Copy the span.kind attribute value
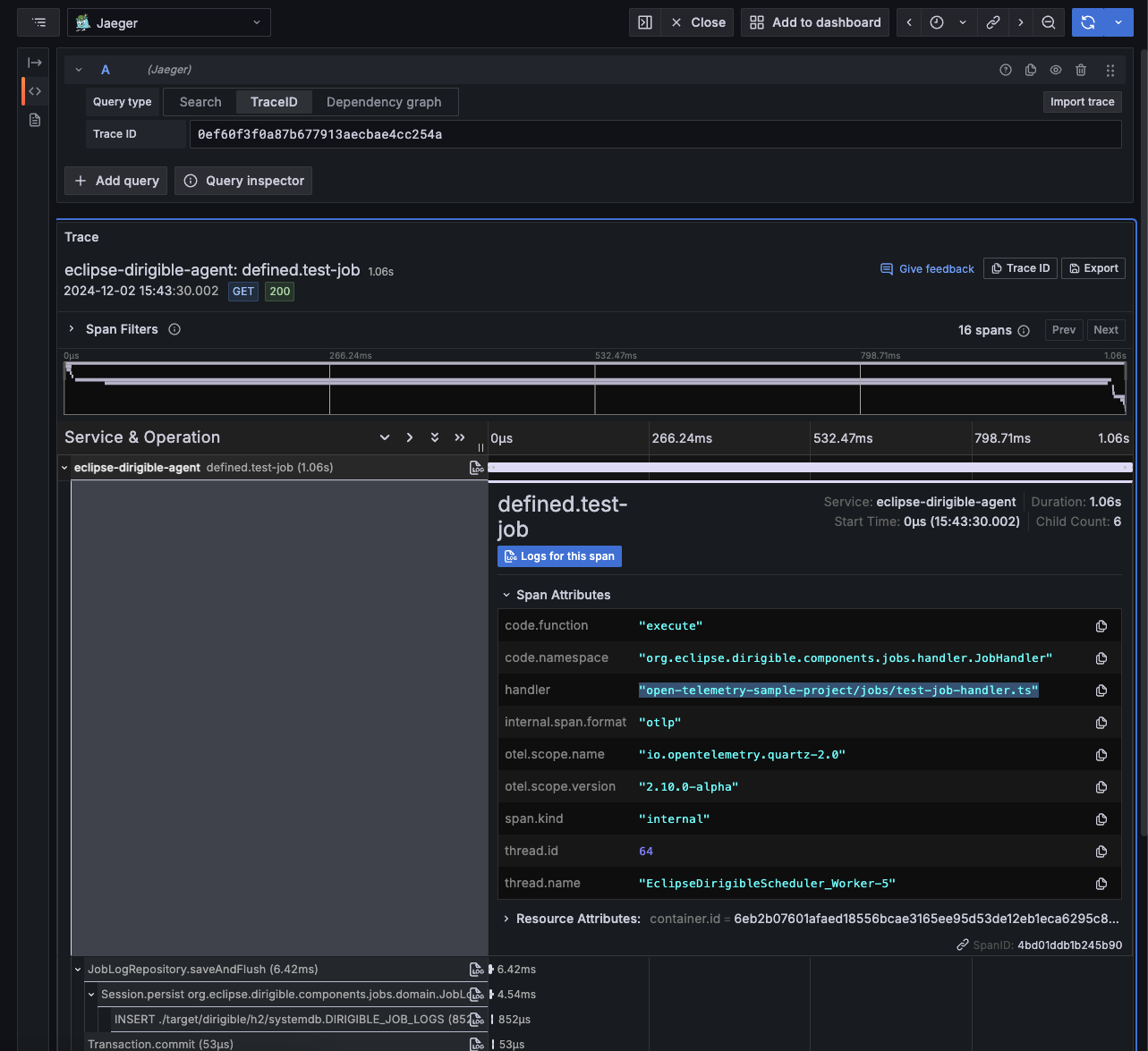 point(1101,819)
